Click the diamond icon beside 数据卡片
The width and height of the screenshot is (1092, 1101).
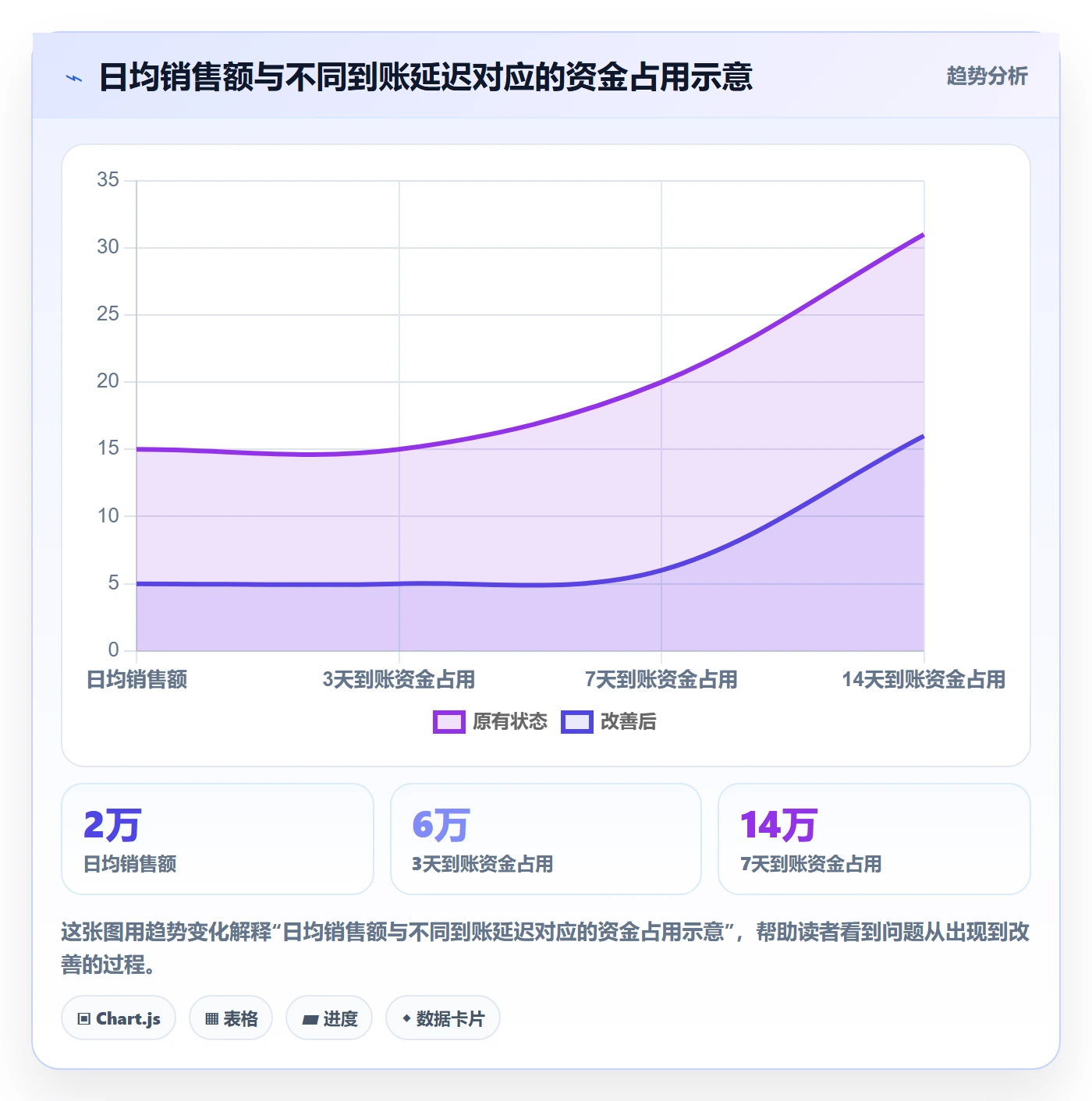pos(406,1018)
